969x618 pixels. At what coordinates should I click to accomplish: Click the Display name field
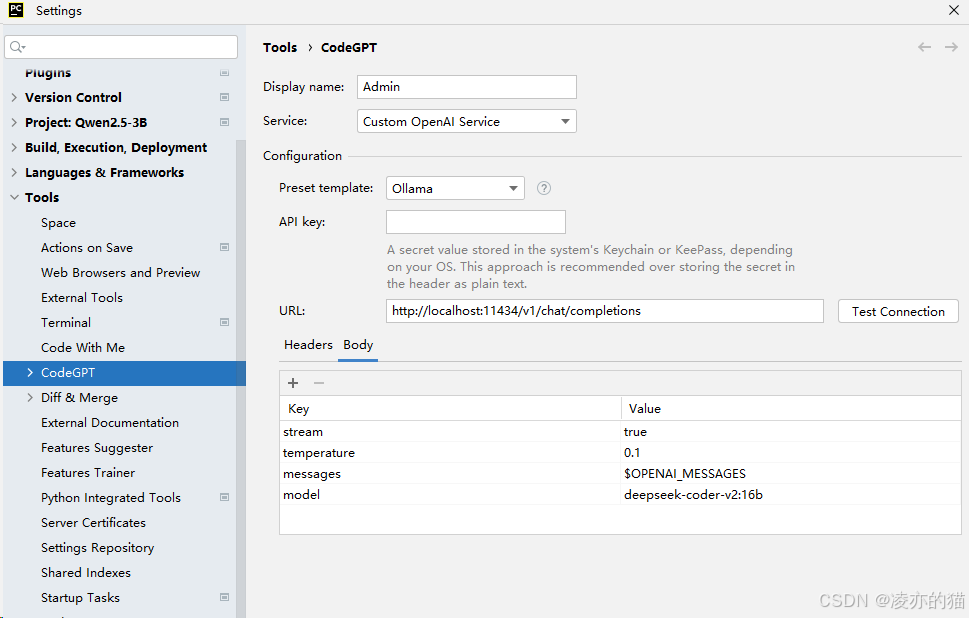[x=467, y=87]
